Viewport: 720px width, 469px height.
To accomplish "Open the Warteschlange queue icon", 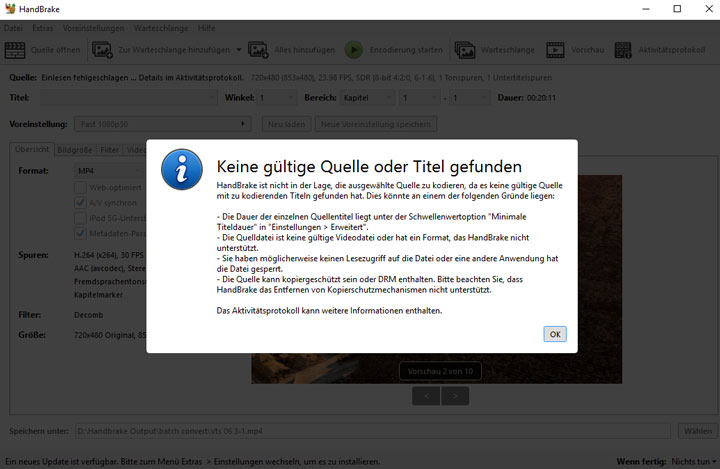I will tap(465, 50).
